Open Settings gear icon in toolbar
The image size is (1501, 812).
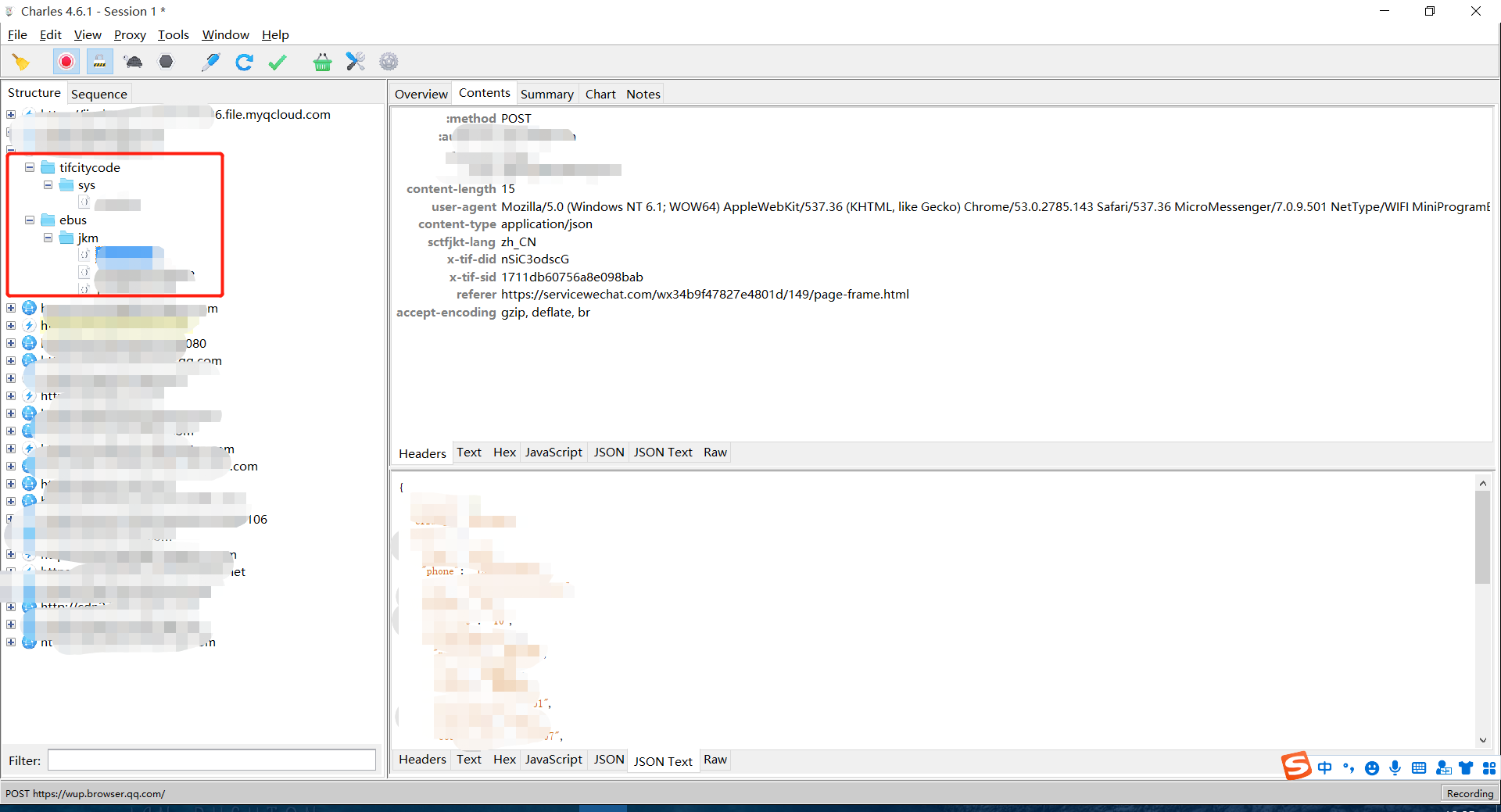pyautogui.click(x=389, y=62)
